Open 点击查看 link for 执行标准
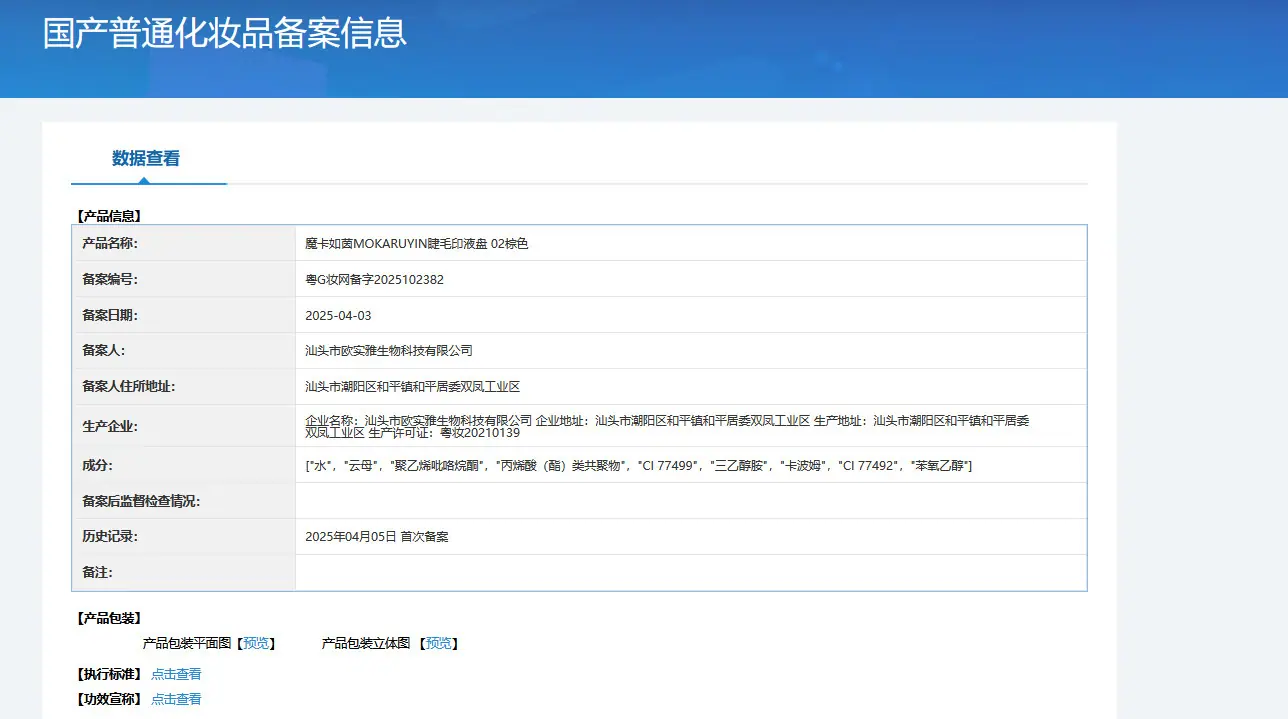Viewport: 1288px width, 719px height. point(176,674)
